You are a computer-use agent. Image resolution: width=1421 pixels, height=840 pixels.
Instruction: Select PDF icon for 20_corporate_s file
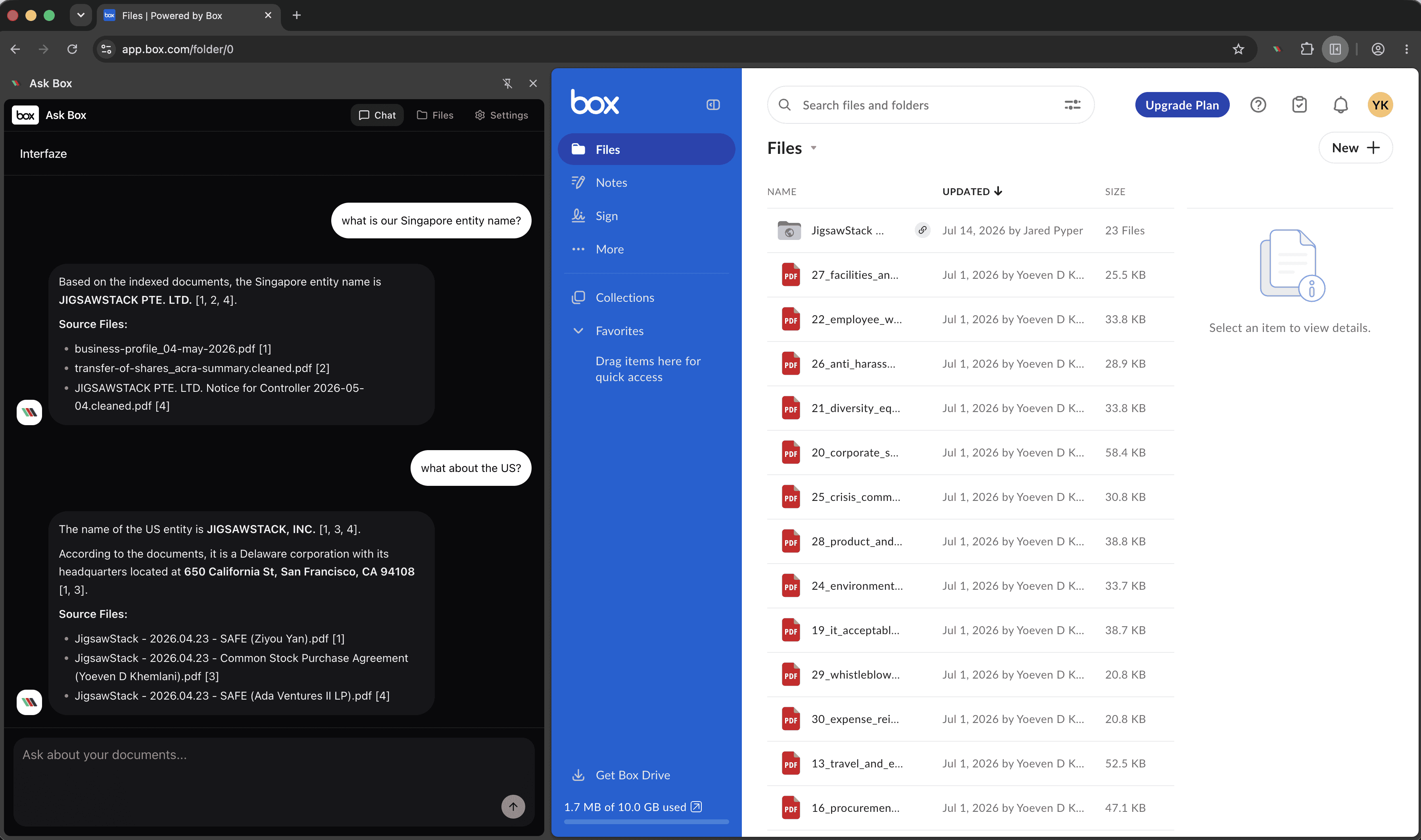coord(790,453)
